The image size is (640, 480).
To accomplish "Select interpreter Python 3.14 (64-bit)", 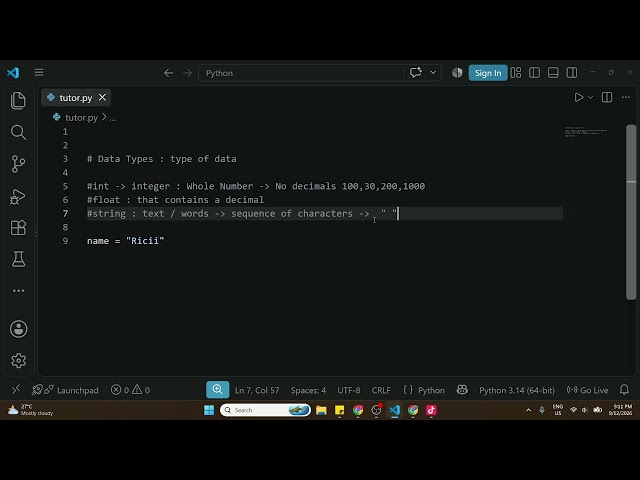I will point(517,390).
